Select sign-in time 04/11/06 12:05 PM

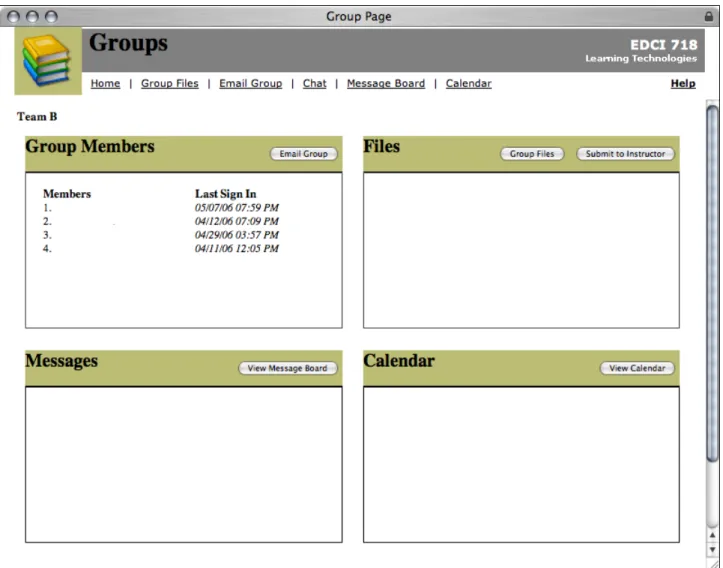tap(237, 248)
